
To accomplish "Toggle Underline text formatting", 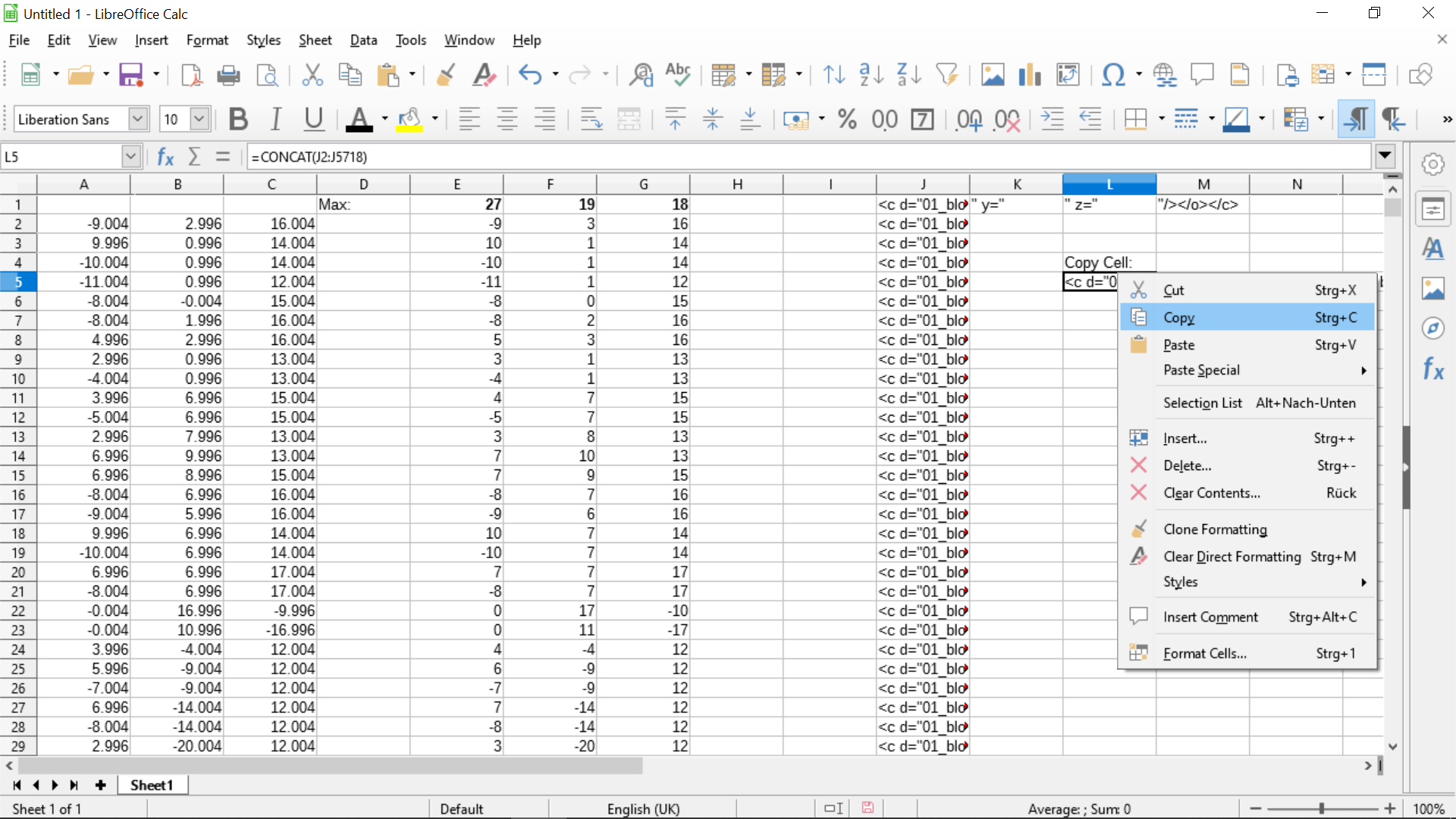I will (x=313, y=119).
